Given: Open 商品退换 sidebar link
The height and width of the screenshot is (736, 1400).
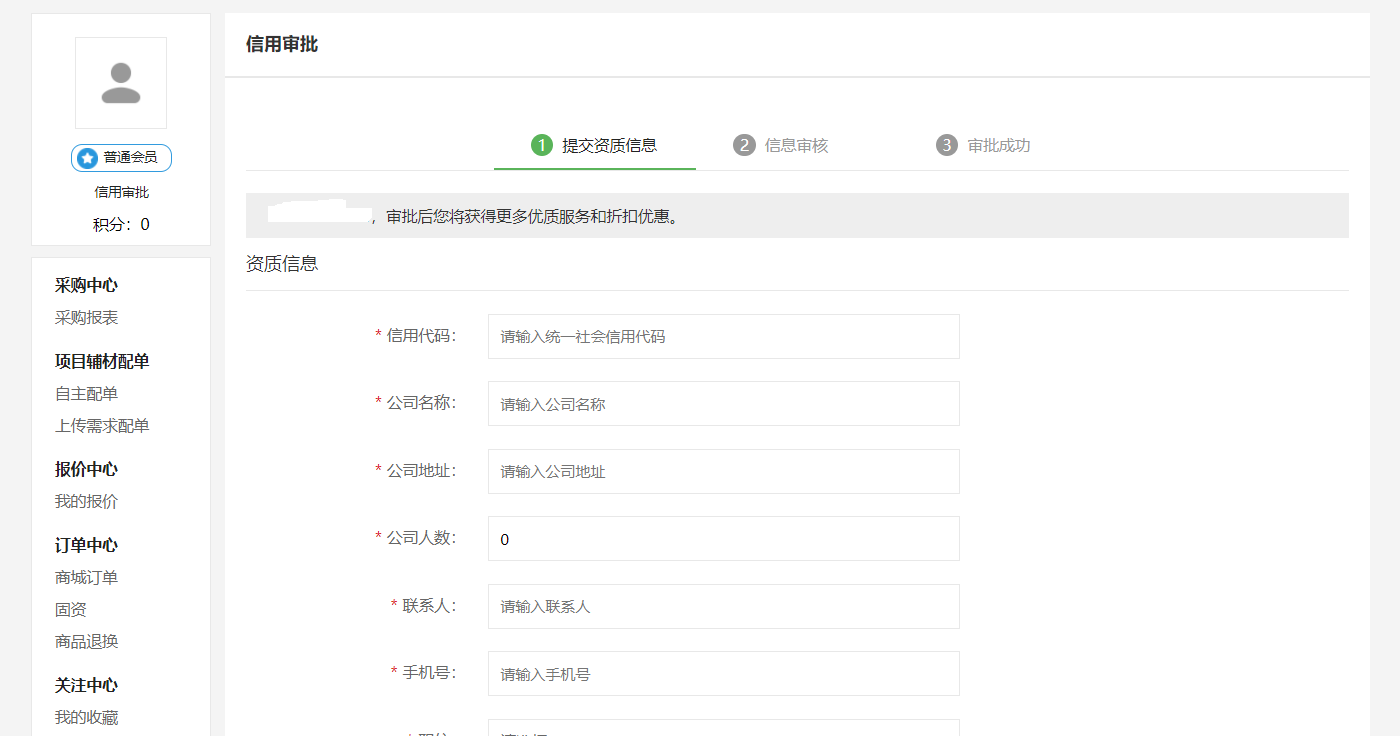Looking at the screenshot, I should (87, 642).
